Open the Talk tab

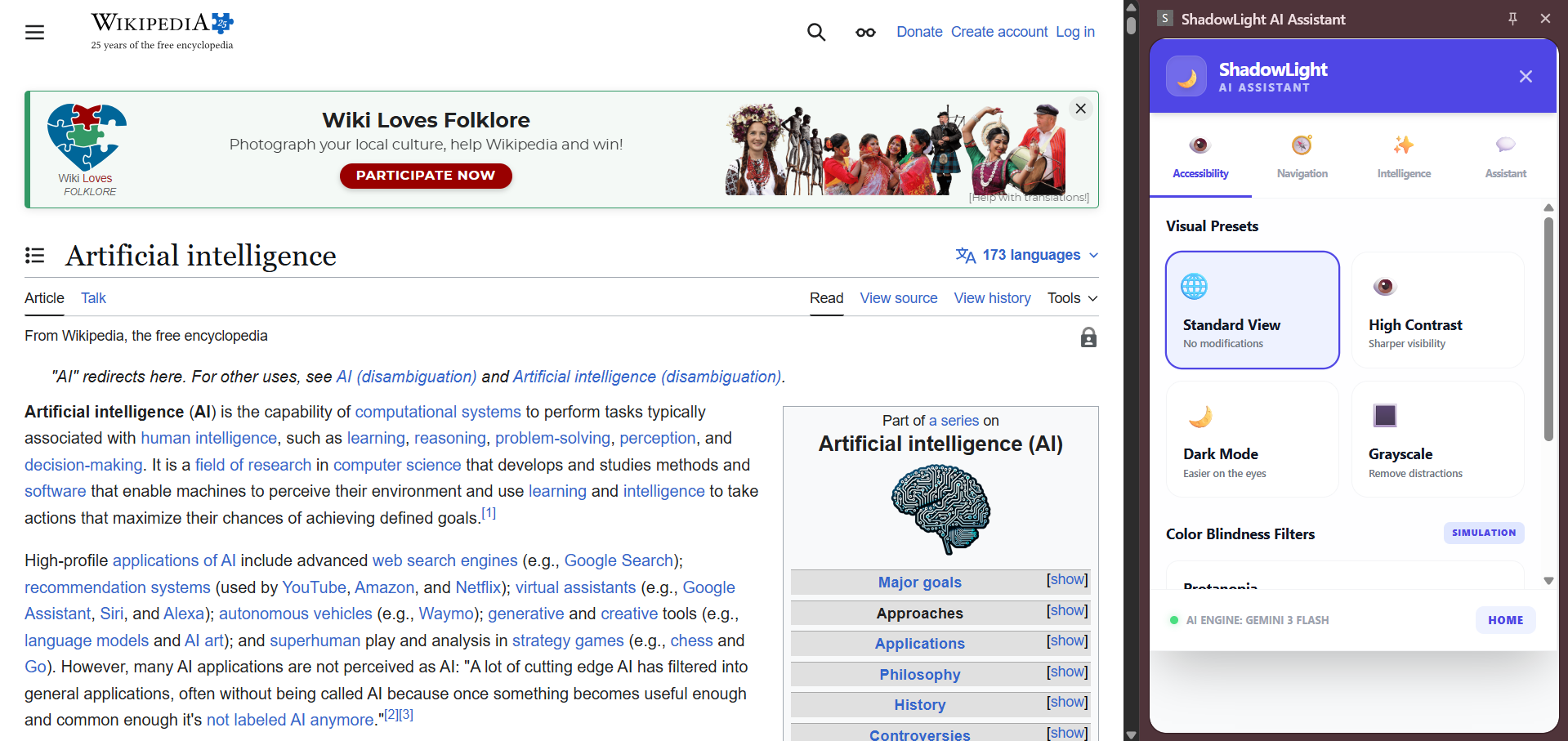pos(93,298)
